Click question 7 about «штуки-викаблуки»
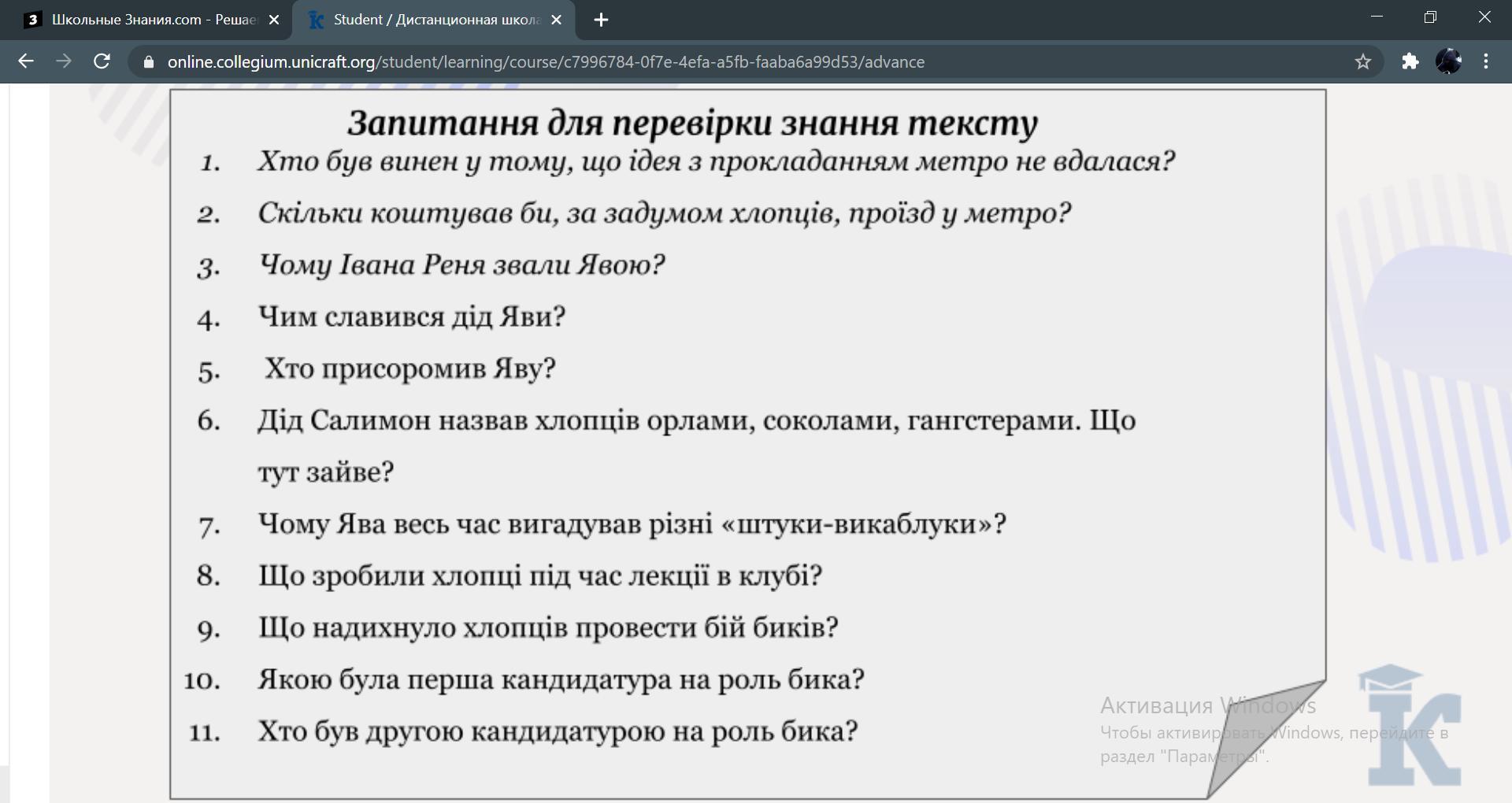This screenshot has width=1512, height=803. (x=632, y=524)
